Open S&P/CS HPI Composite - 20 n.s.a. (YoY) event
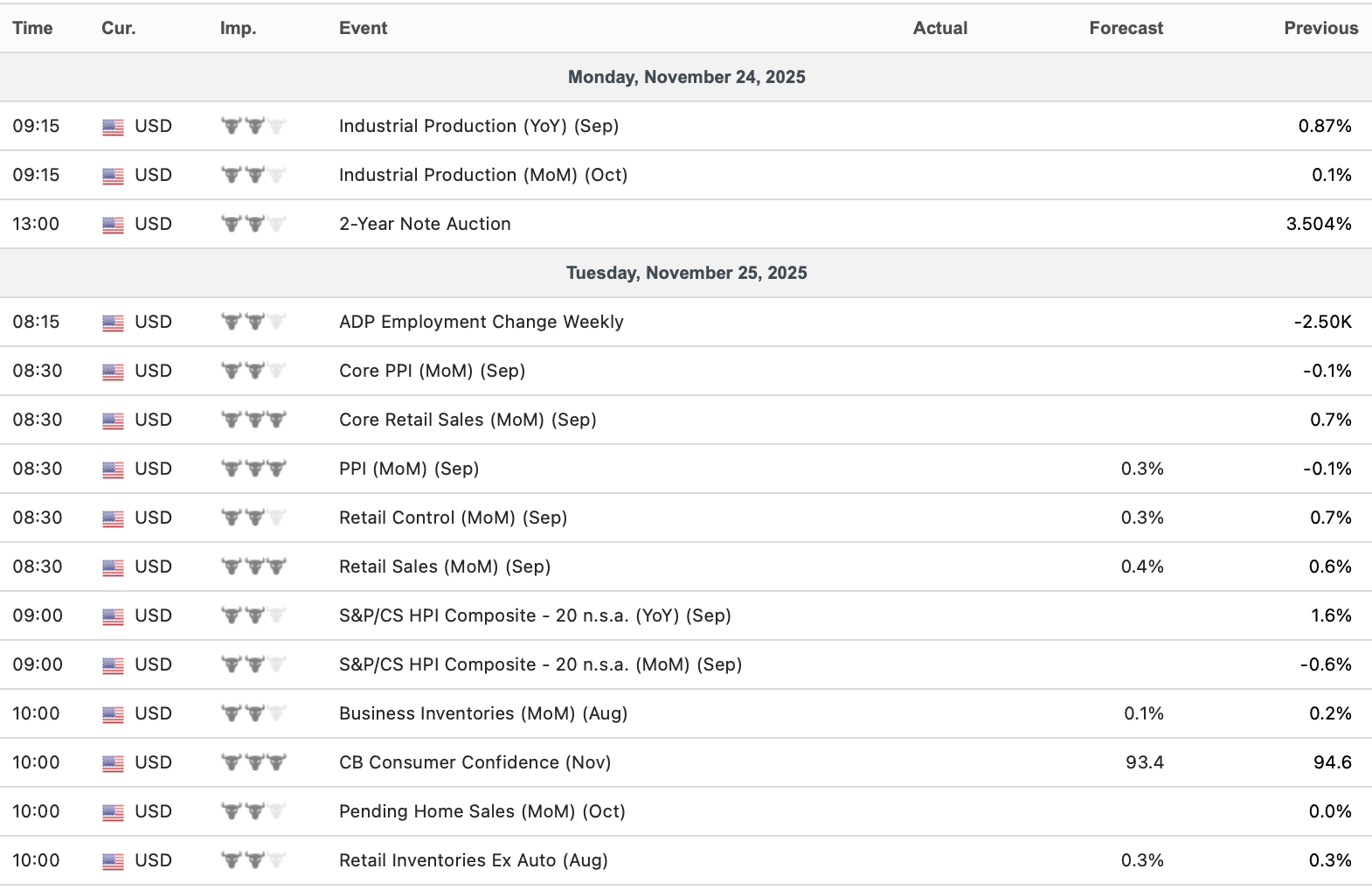Screen dimensions: 1372x890 point(535,615)
